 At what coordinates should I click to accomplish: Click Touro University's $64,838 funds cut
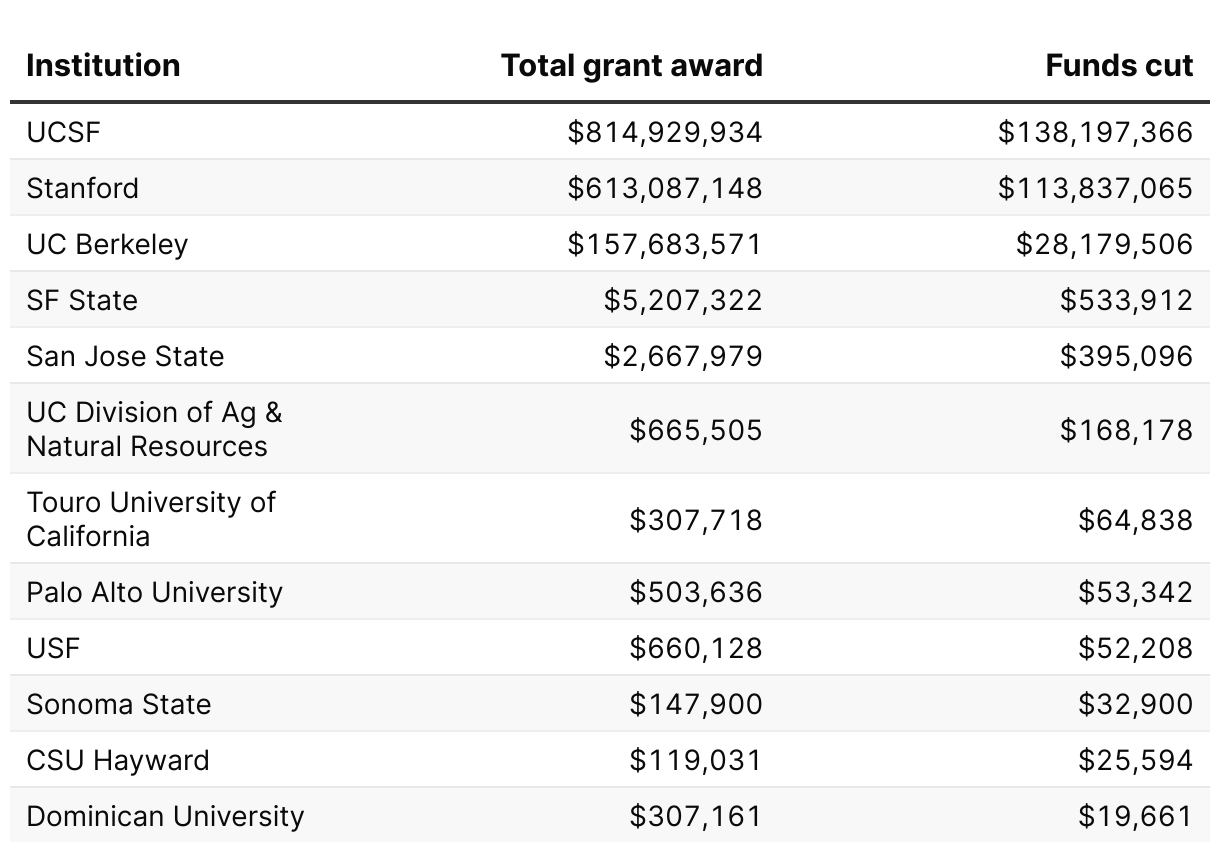point(1135,520)
